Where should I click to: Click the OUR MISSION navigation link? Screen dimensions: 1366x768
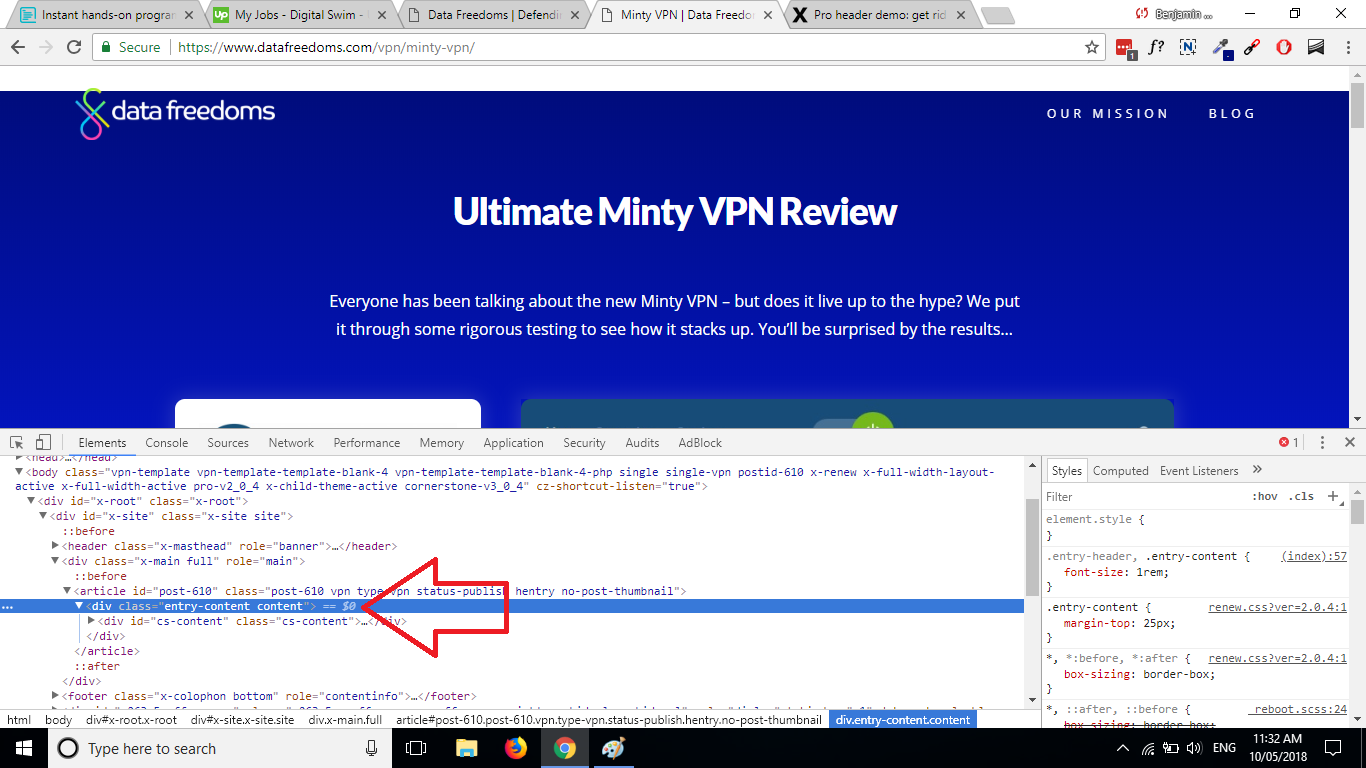tap(1107, 114)
